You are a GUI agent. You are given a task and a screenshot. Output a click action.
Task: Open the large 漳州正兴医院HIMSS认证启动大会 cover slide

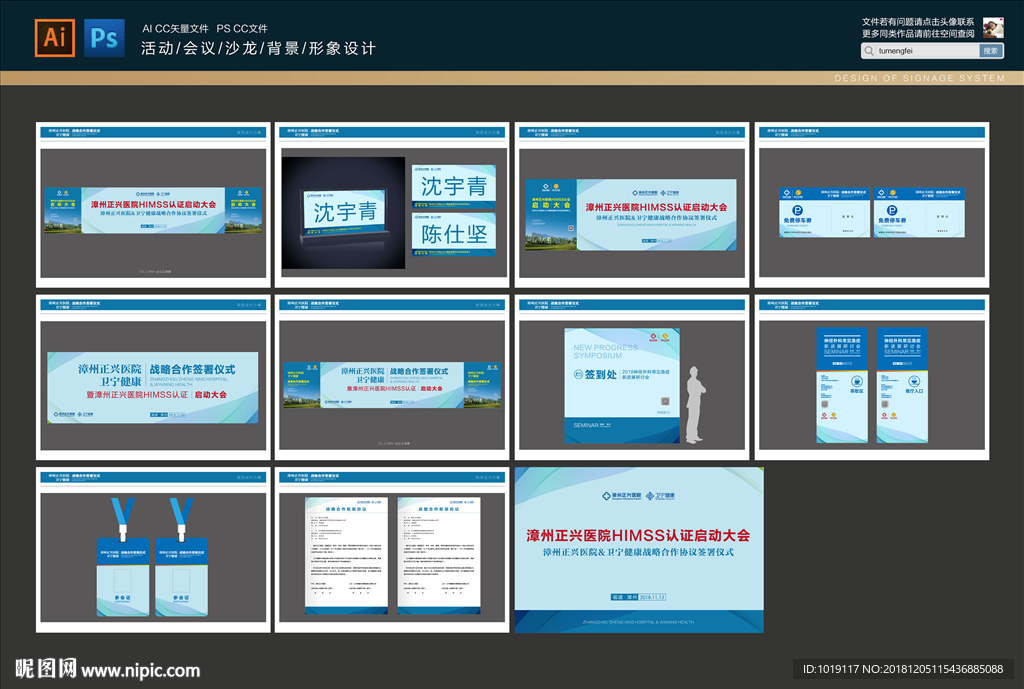(x=639, y=550)
